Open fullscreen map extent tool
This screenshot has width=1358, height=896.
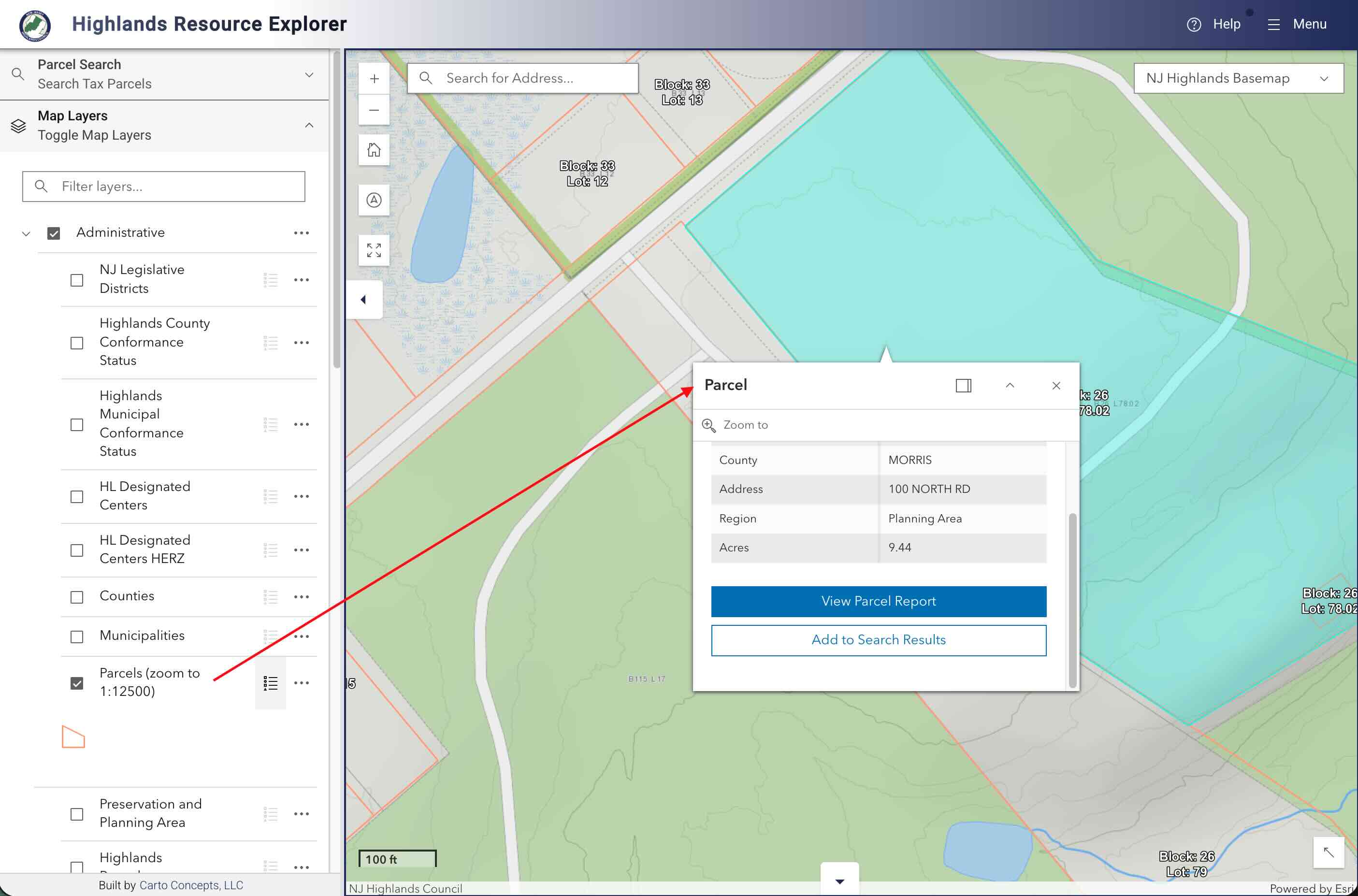374,250
